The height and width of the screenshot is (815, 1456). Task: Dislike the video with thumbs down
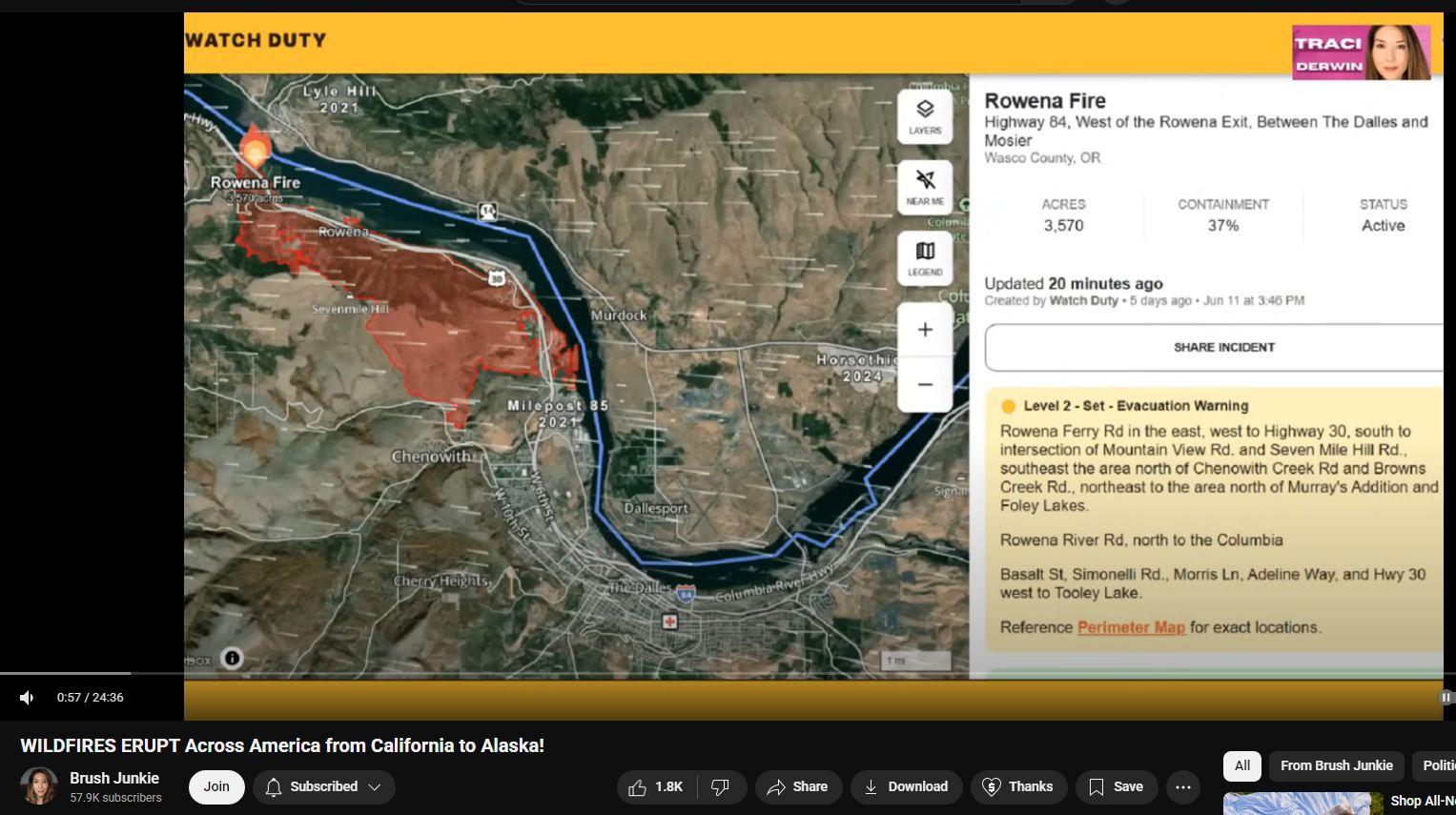tap(722, 786)
